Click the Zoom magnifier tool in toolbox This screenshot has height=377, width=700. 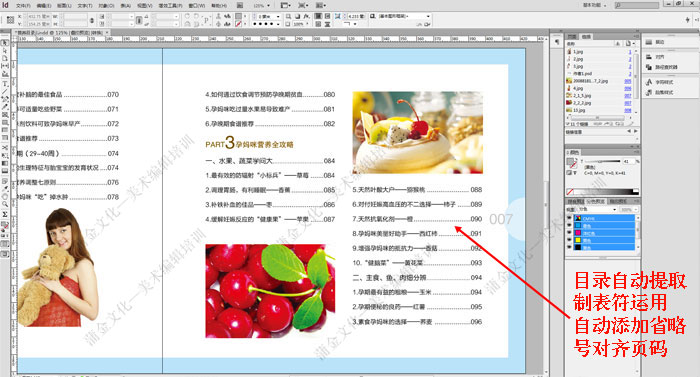pyautogui.click(x=5, y=204)
